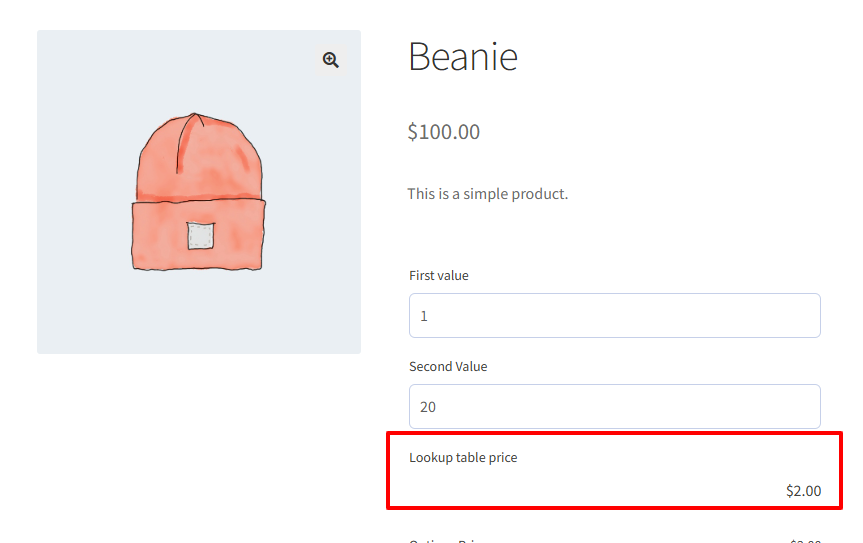Click the "First value" field label

(x=439, y=276)
